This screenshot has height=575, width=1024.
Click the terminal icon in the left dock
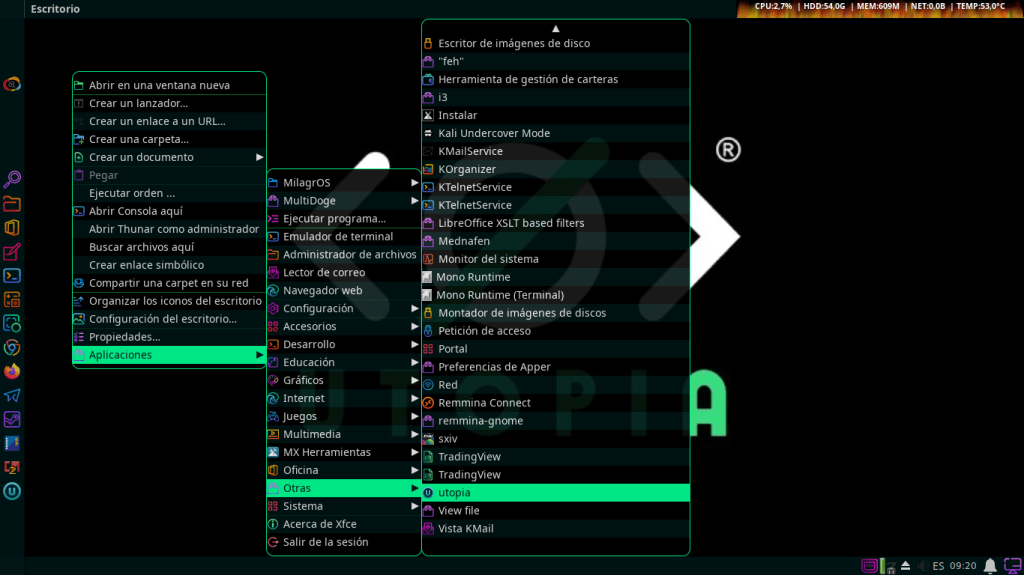(12, 275)
